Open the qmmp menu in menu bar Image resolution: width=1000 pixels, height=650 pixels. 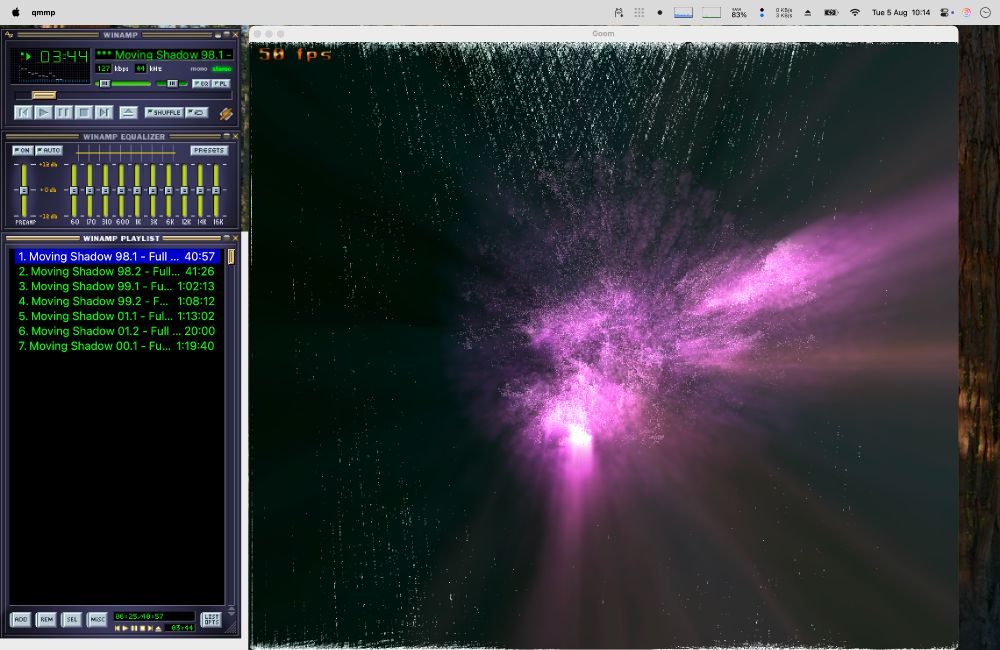pos(43,13)
